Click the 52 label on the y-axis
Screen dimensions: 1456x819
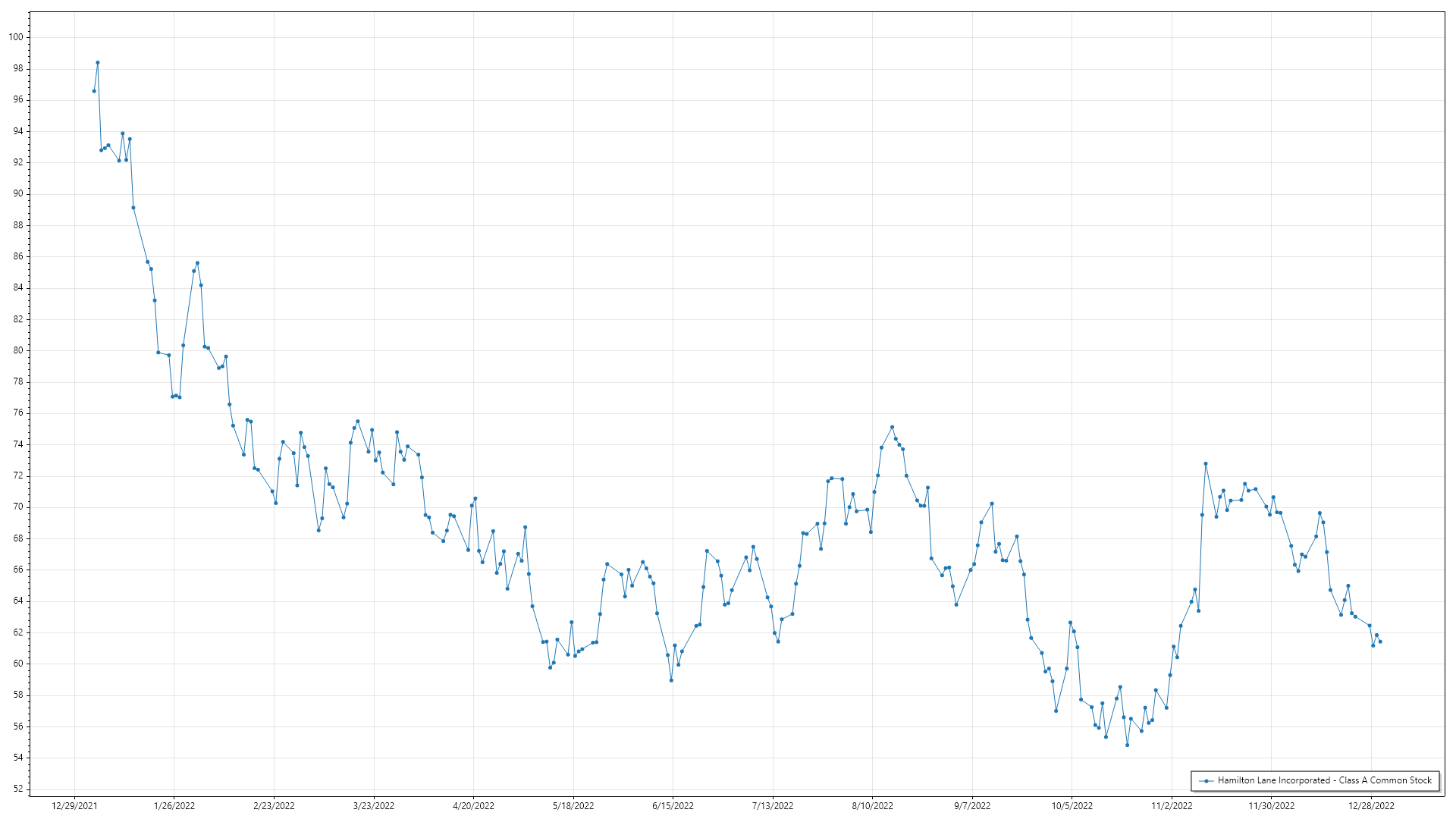[x=18, y=789]
